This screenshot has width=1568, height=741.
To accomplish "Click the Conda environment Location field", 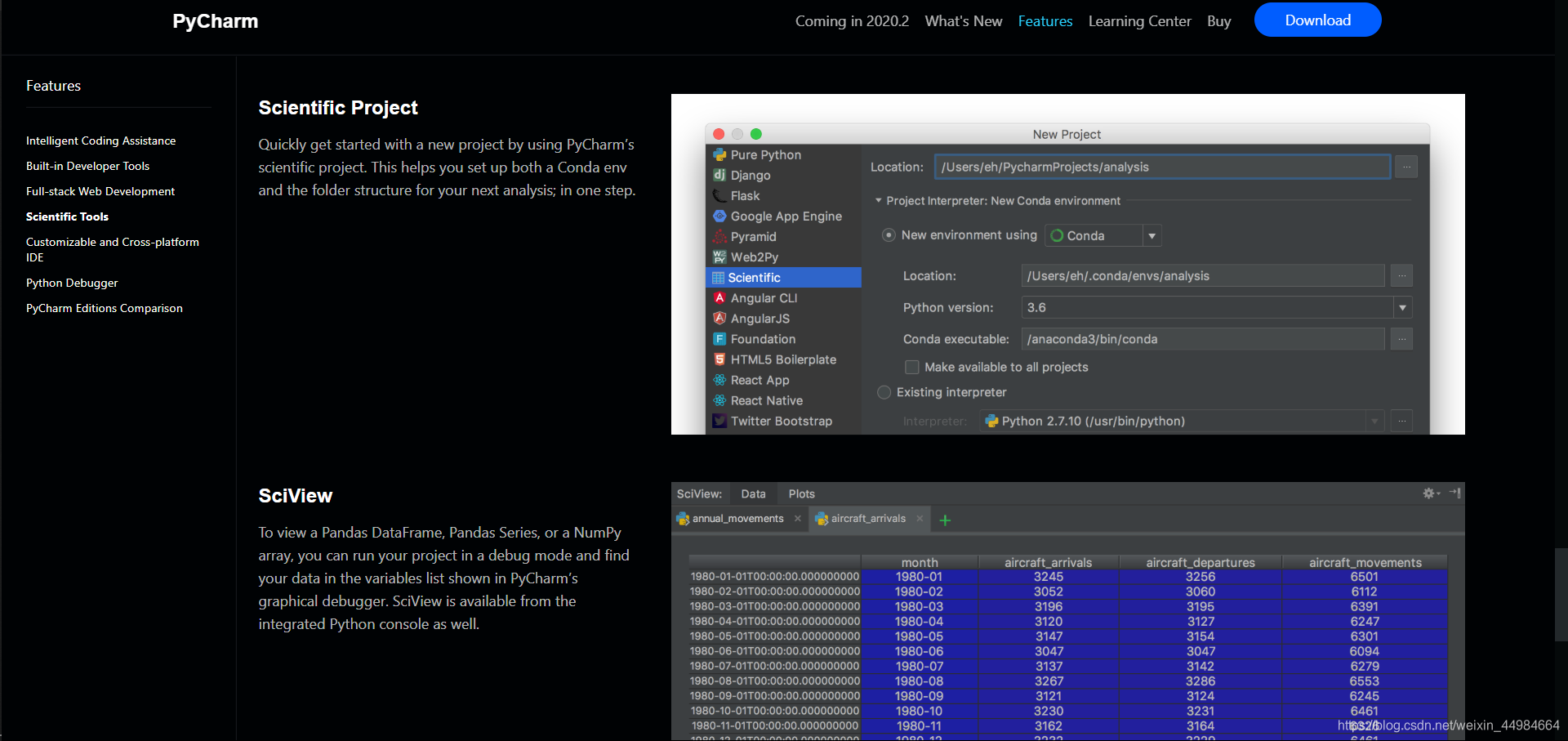I will click(1202, 276).
